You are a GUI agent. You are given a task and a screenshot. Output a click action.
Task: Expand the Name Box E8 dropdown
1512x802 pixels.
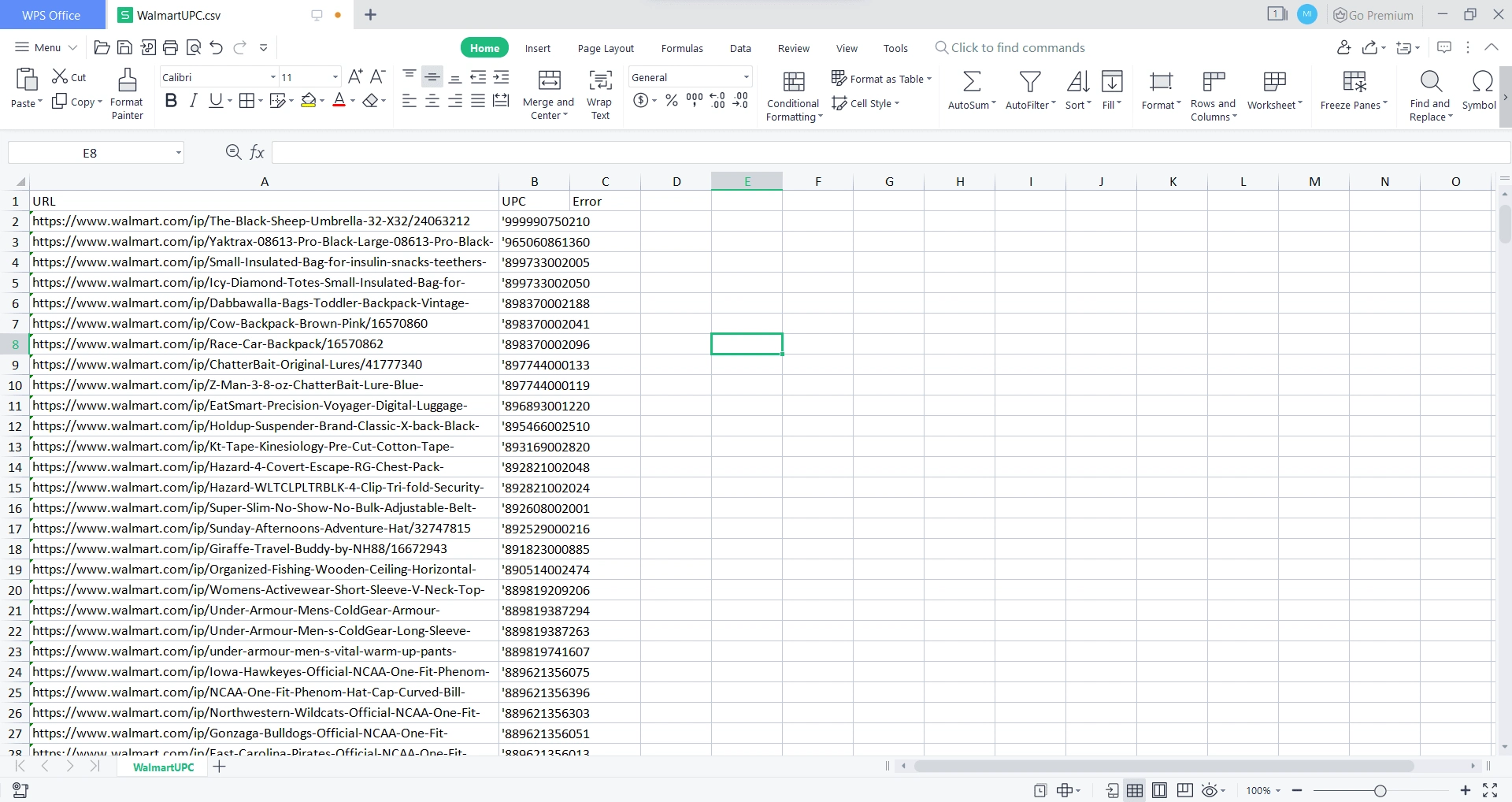click(x=179, y=153)
